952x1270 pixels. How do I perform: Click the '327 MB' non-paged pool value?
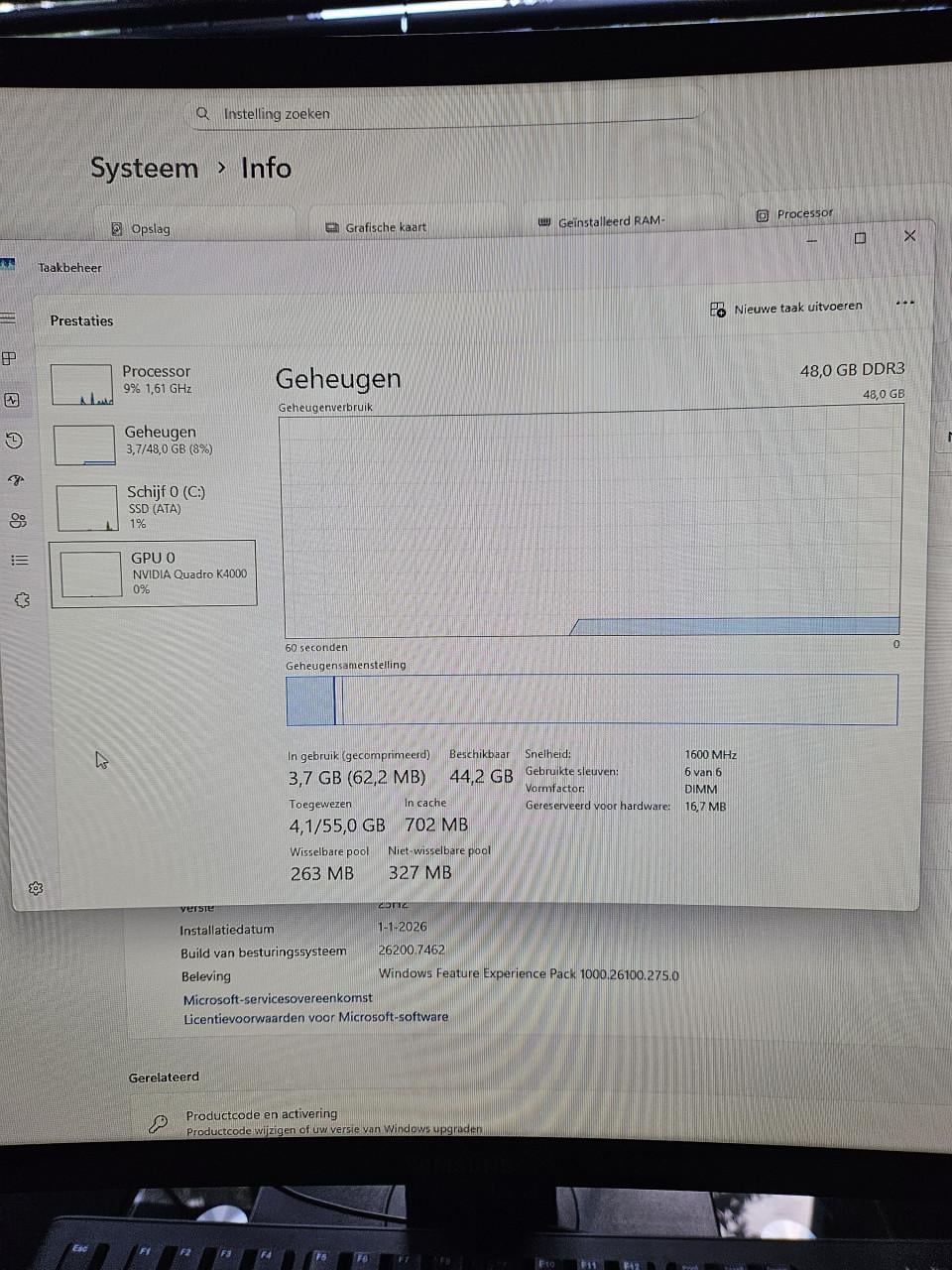[420, 873]
